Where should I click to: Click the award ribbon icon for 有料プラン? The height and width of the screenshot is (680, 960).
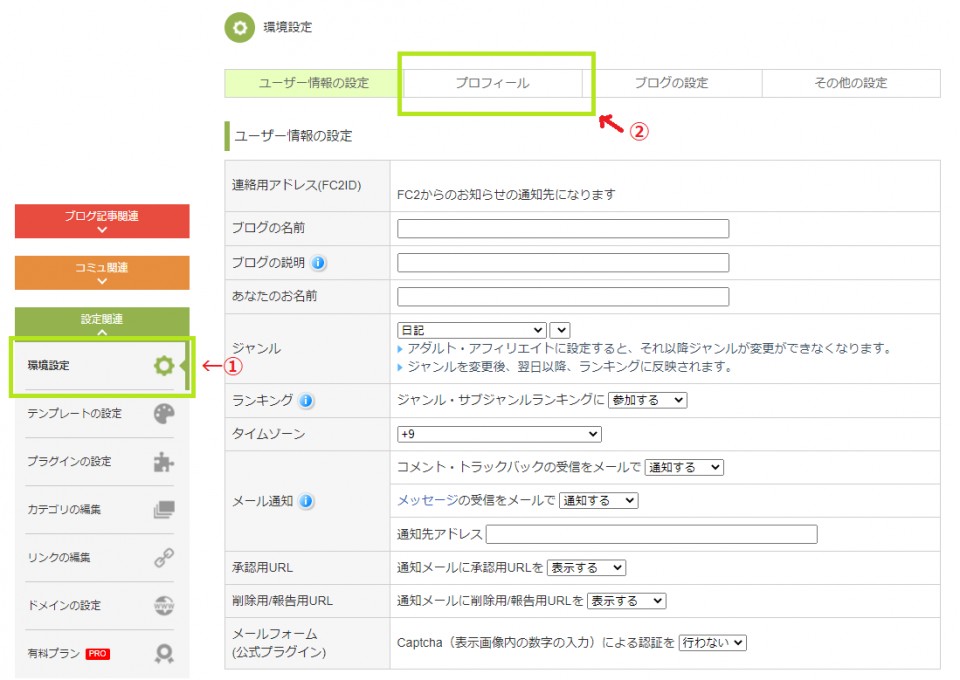pyautogui.click(x=164, y=654)
